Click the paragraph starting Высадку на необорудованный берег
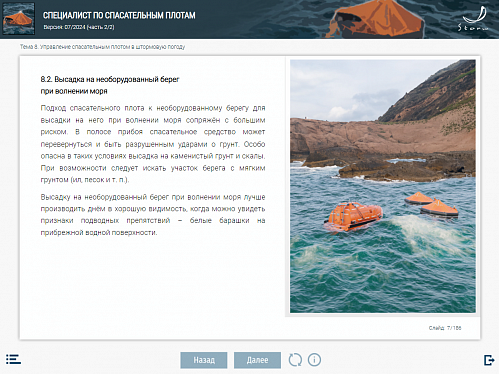Image resolution: width=499 pixels, height=374 pixels. point(153,215)
